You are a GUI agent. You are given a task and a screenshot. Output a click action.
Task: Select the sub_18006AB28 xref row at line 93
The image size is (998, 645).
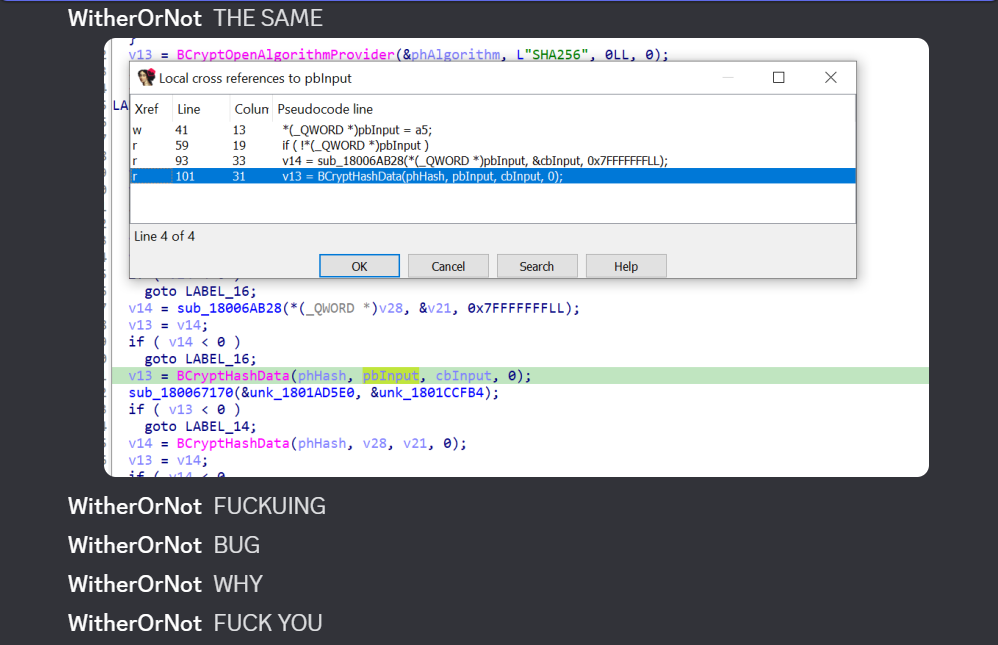click(x=475, y=160)
